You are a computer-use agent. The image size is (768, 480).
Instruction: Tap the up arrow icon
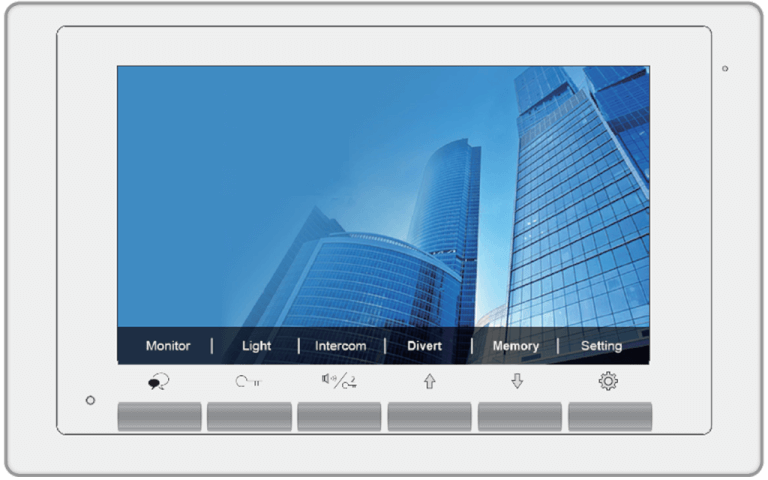pos(430,381)
